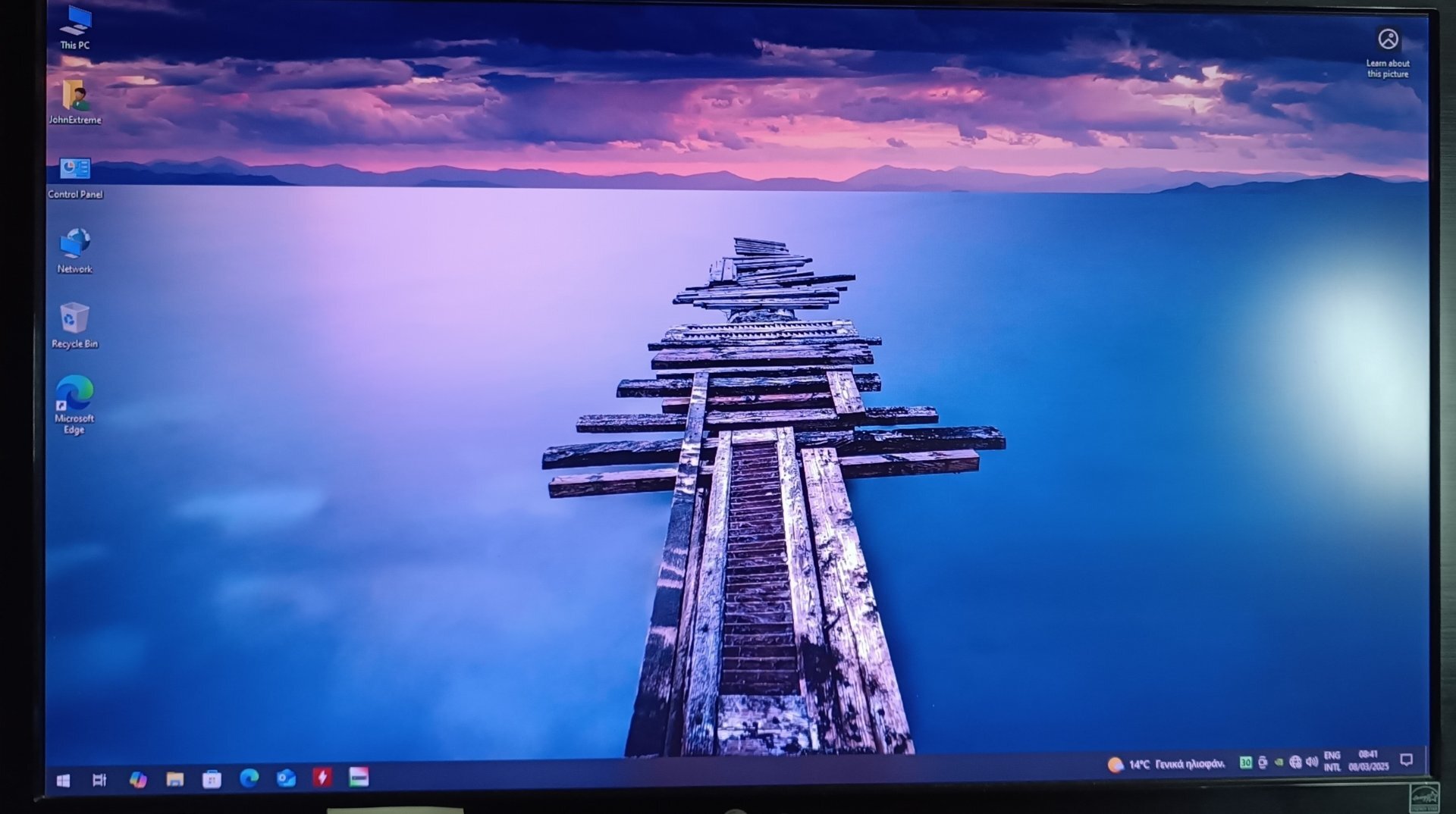Open the red lightning bolt taskbar app
Image resolution: width=1456 pixels, height=814 pixels.
[322, 777]
